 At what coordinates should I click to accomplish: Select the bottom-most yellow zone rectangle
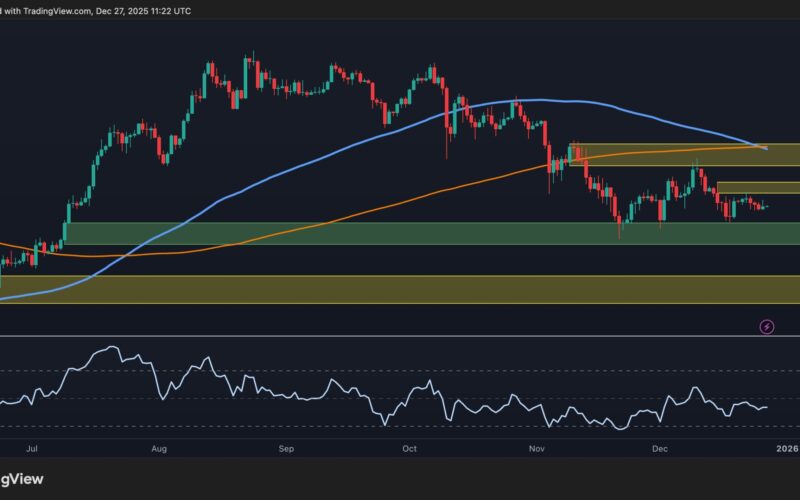(x=400, y=289)
